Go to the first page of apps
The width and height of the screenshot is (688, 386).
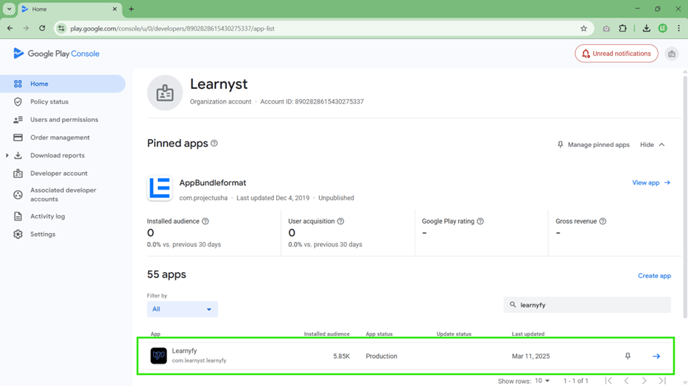pos(608,381)
